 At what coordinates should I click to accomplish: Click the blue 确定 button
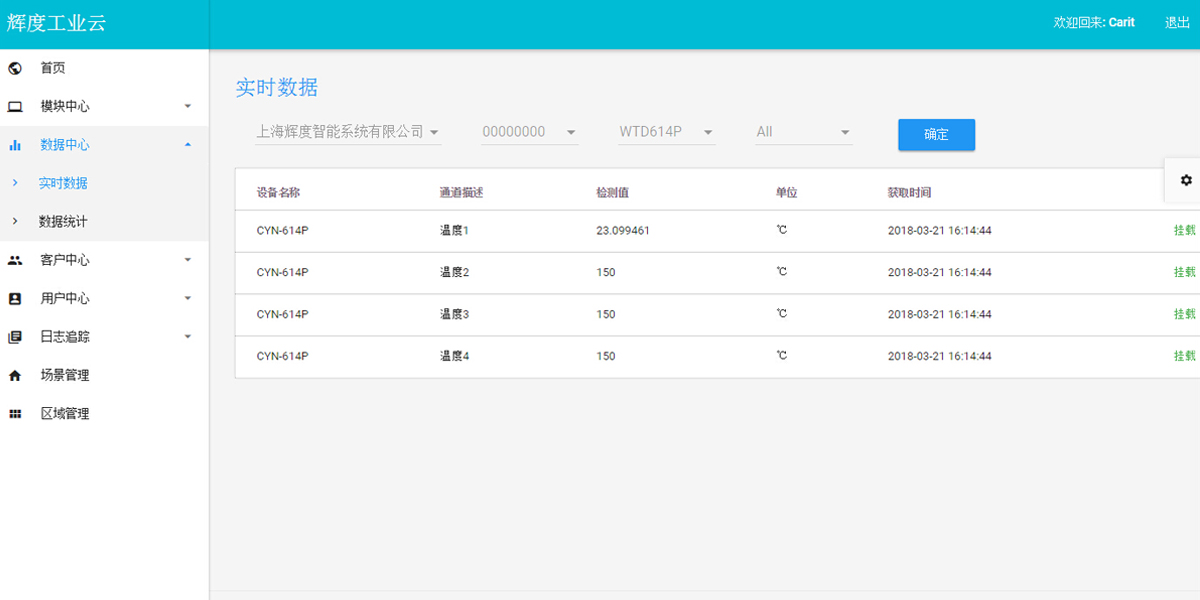[x=936, y=135]
